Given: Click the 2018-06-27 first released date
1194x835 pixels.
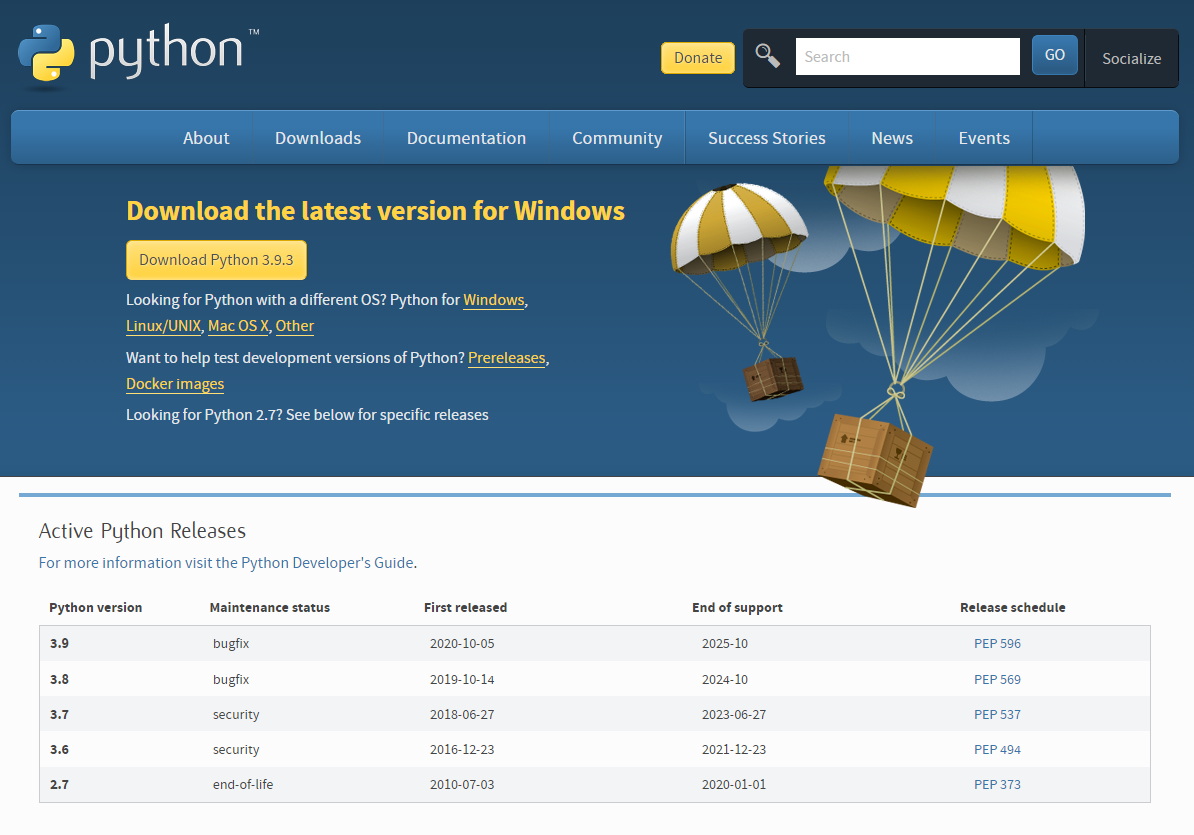Looking at the screenshot, I should tap(461, 714).
